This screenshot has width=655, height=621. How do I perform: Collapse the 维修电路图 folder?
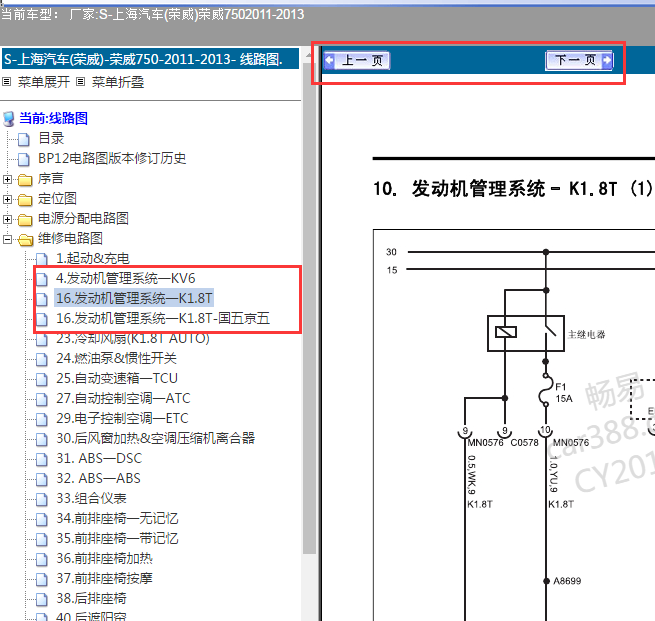(7, 239)
